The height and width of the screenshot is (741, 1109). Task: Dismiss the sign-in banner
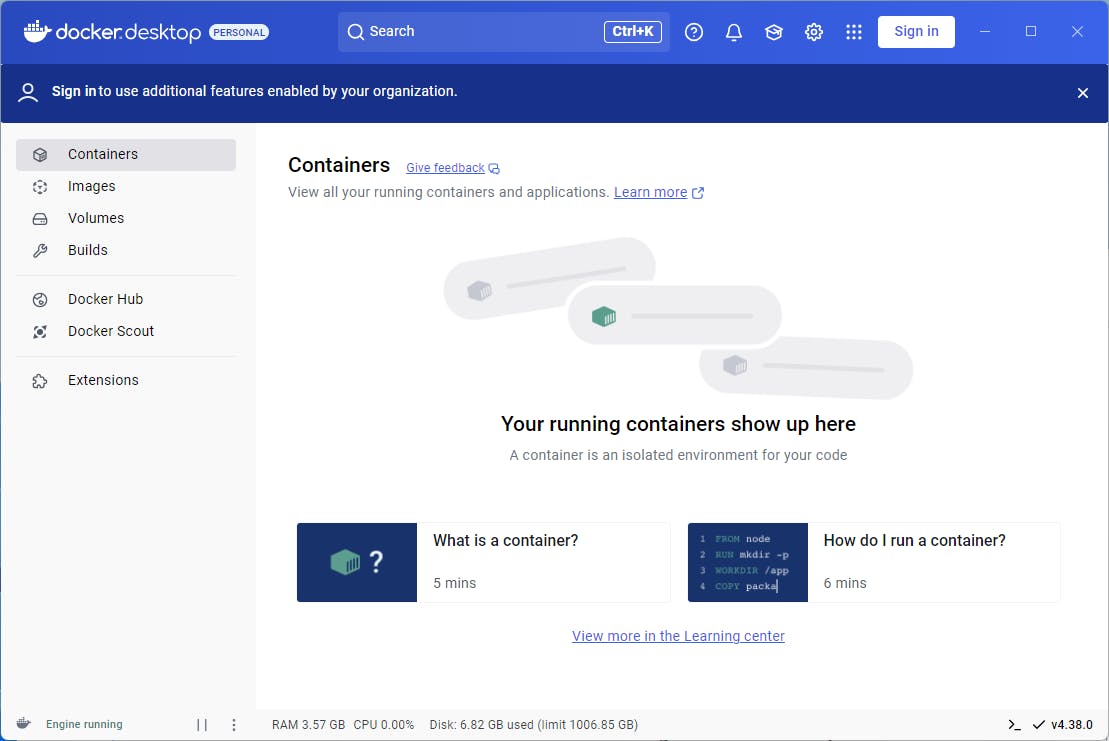(1082, 93)
